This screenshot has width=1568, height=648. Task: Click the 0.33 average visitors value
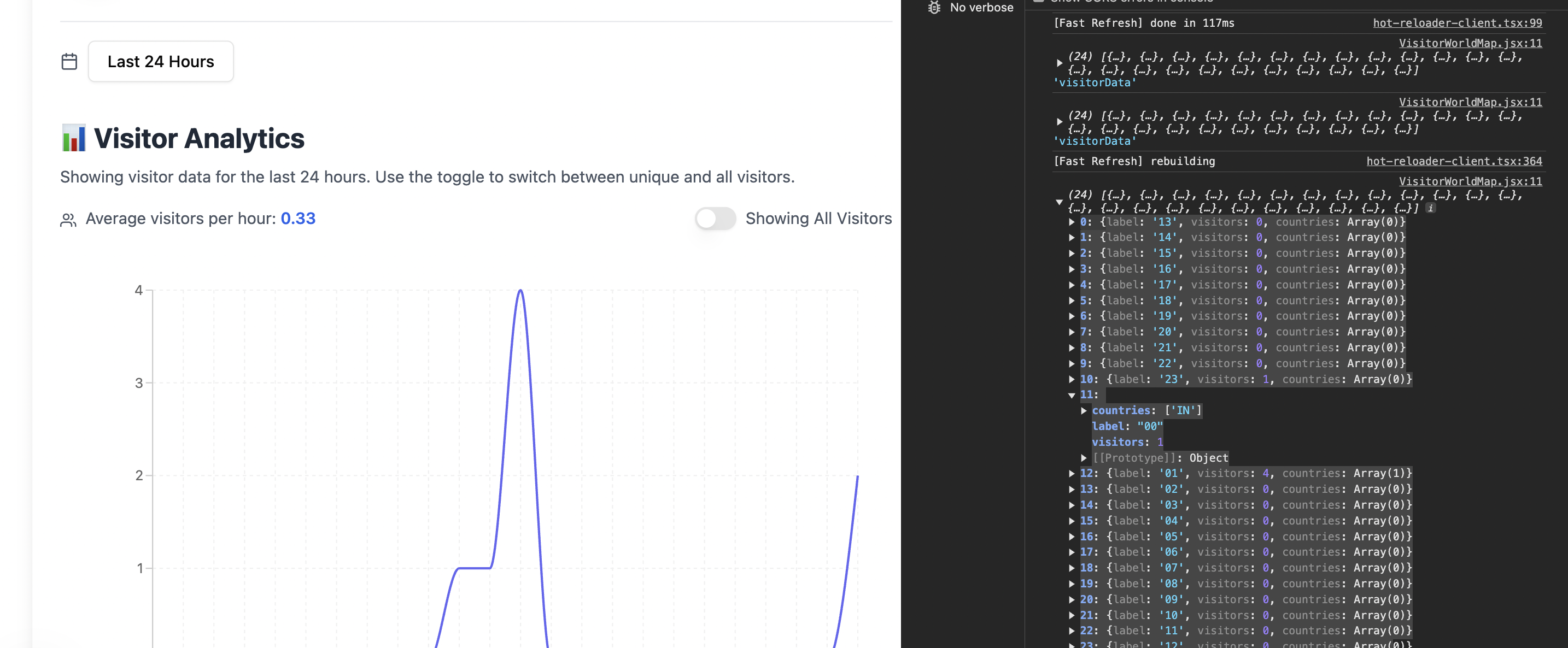coord(297,219)
